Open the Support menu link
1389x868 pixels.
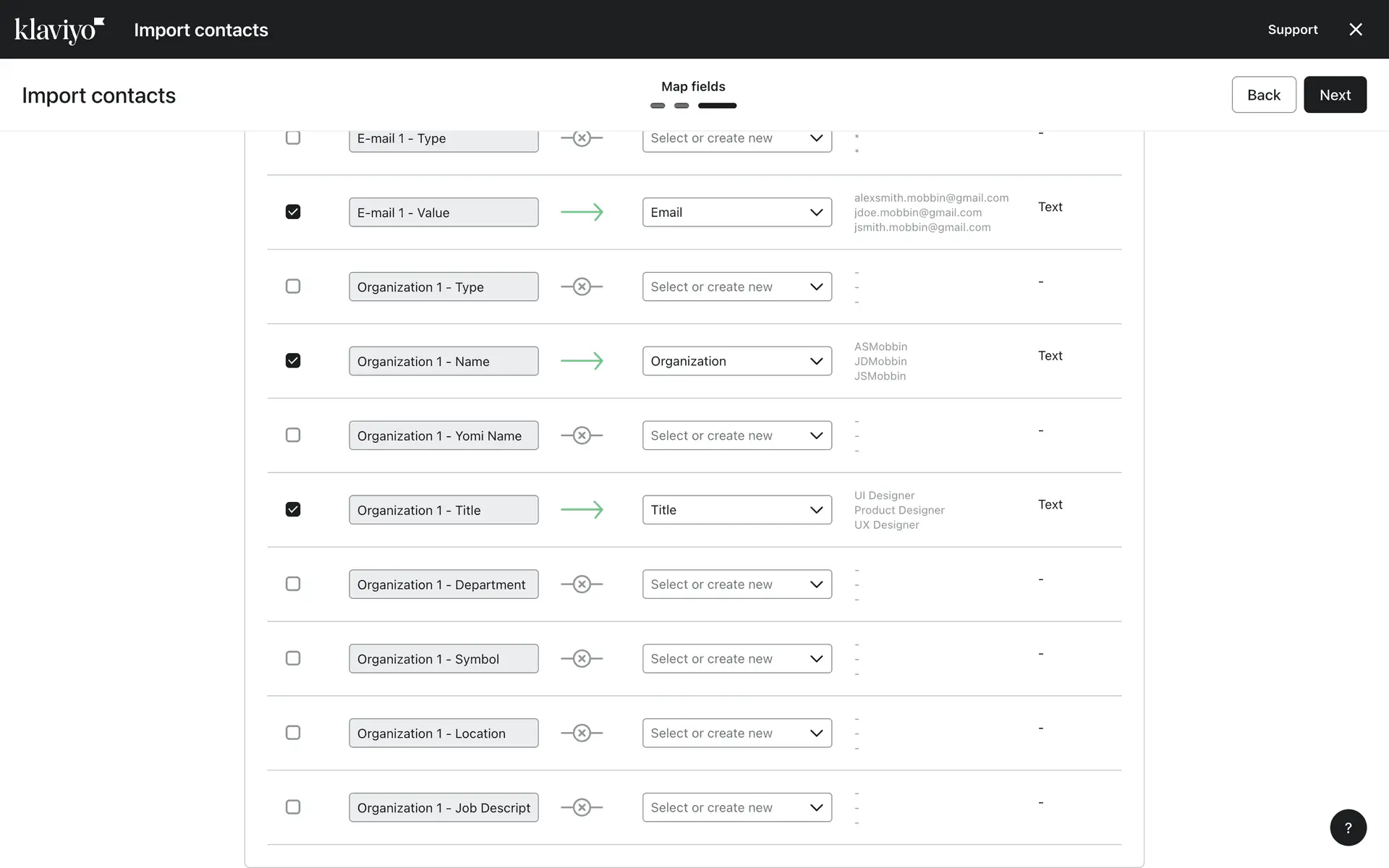(x=1292, y=30)
